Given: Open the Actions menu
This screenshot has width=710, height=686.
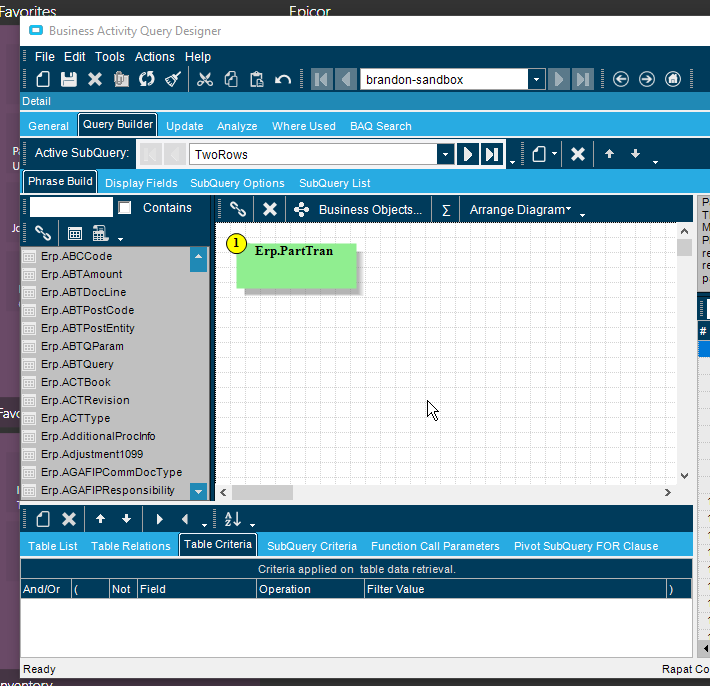Looking at the screenshot, I should click(x=154, y=57).
